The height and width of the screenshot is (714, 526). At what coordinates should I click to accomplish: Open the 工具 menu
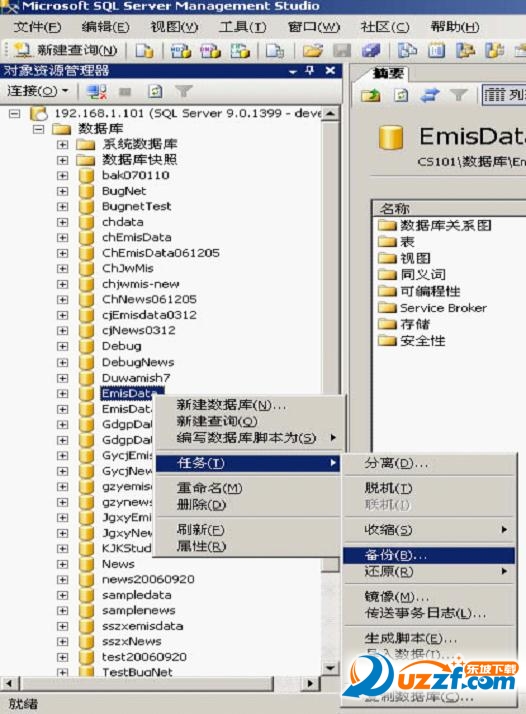(x=243, y=27)
